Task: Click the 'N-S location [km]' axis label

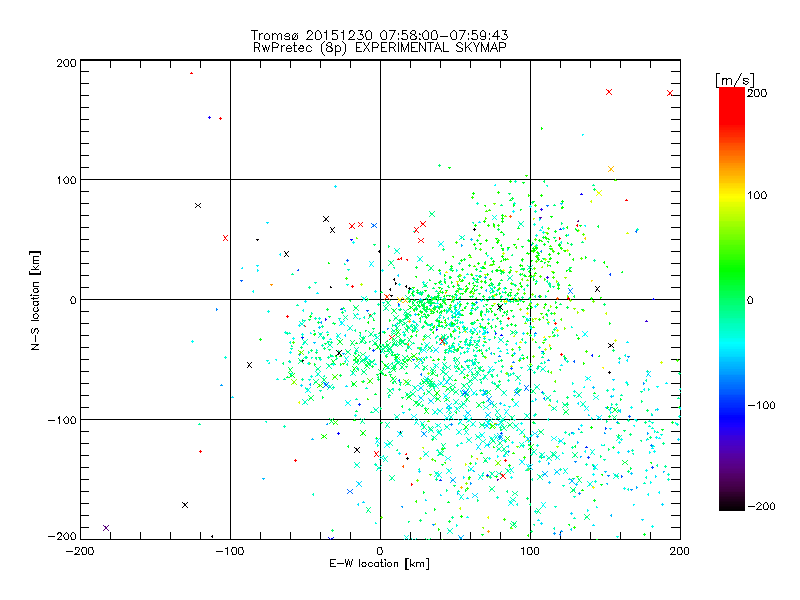Action: [x=35, y=300]
